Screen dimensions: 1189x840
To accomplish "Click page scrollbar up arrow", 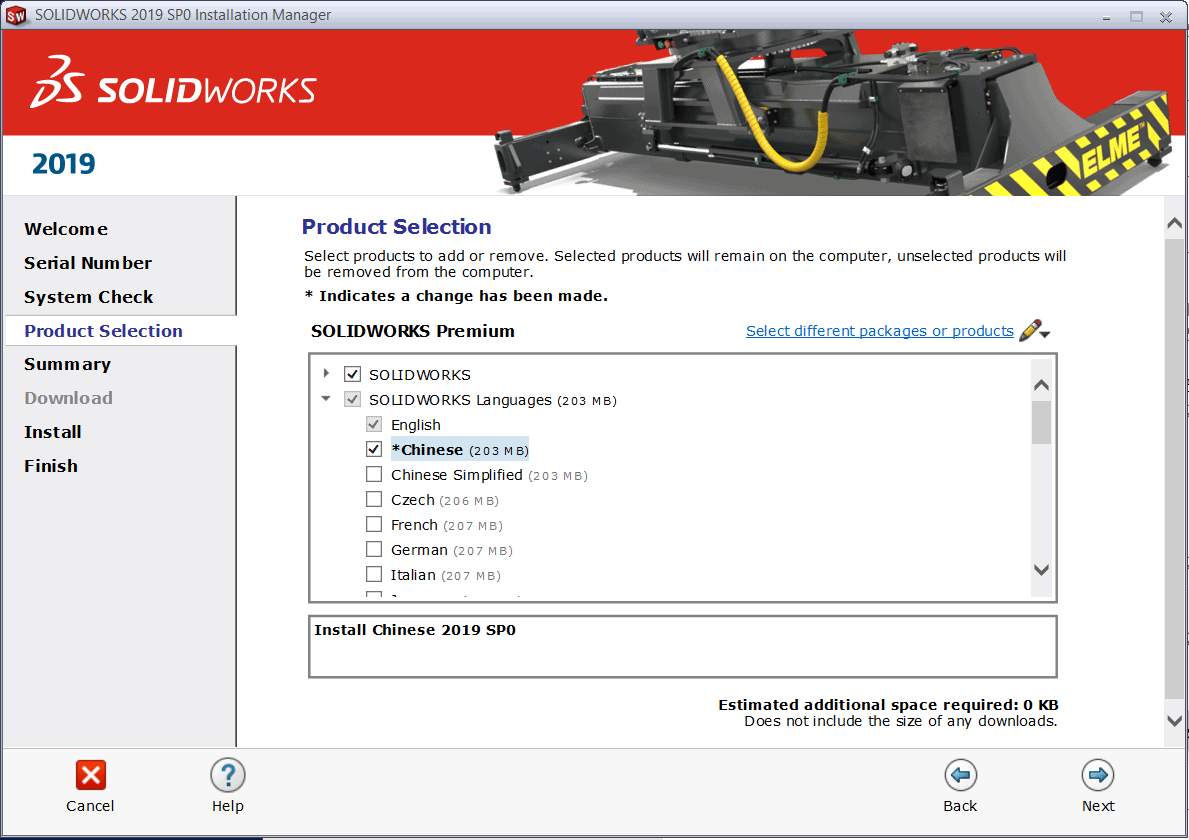I will tap(1174, 223).
